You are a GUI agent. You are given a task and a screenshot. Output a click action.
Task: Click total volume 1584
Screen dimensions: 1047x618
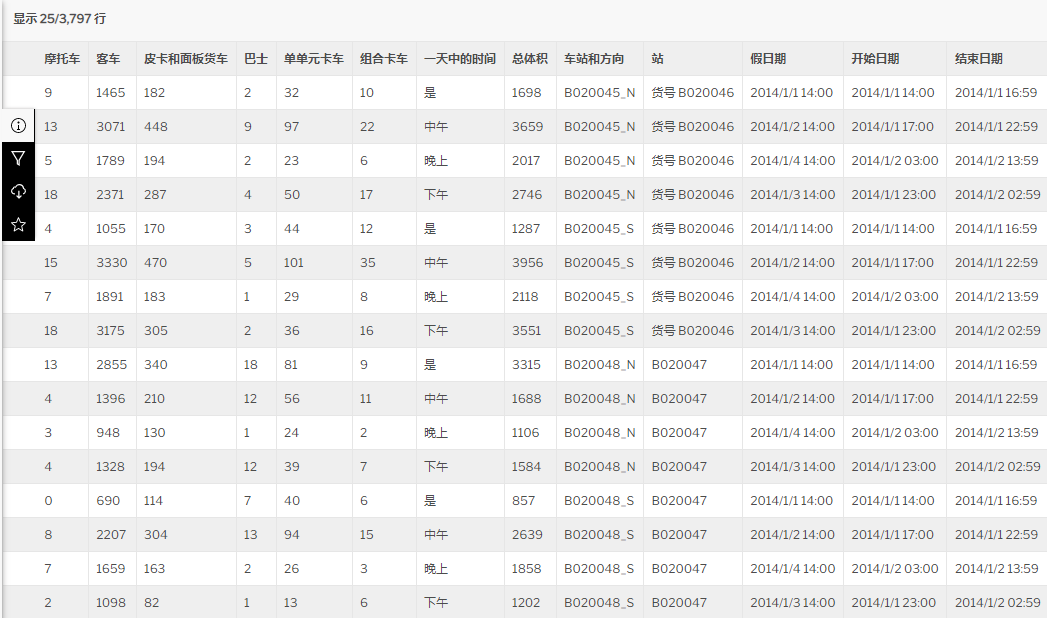click(526, 467)
